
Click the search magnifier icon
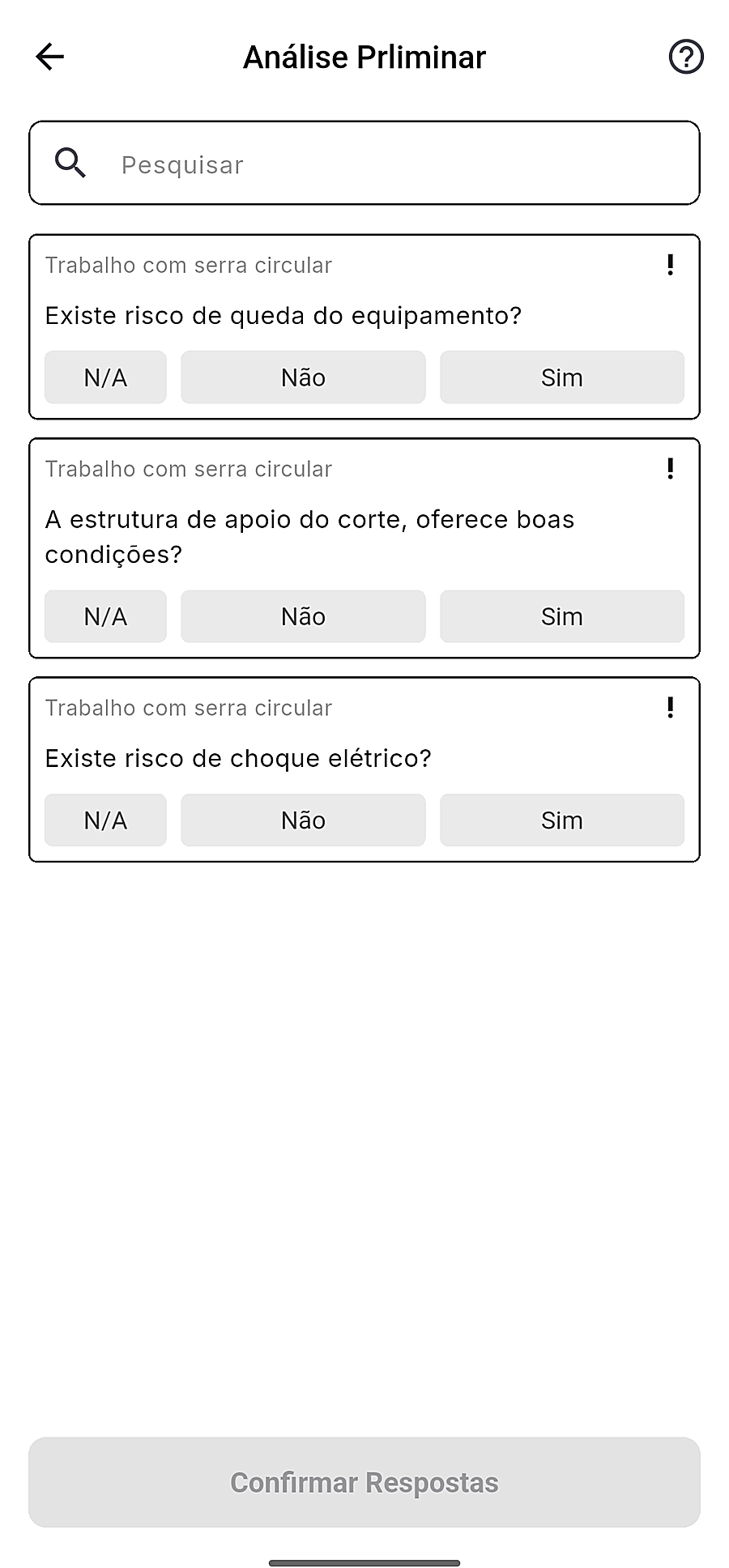pyautogui.click(x=70, y=164)
